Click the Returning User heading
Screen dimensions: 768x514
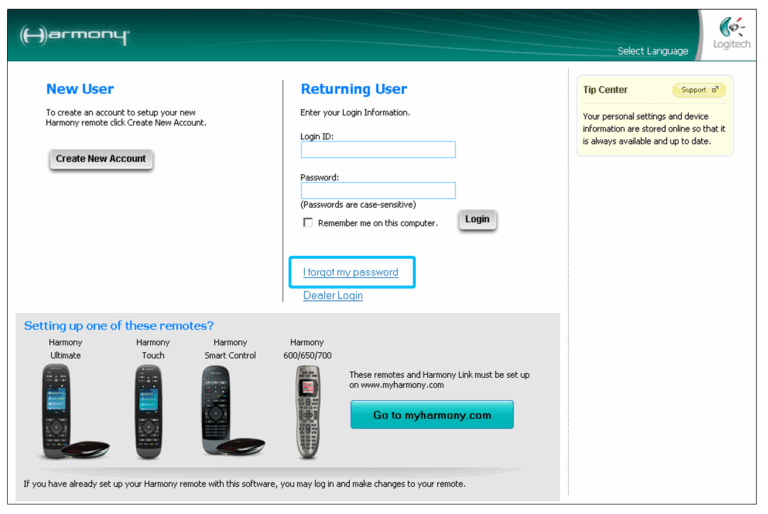click(x=354, y=89)
